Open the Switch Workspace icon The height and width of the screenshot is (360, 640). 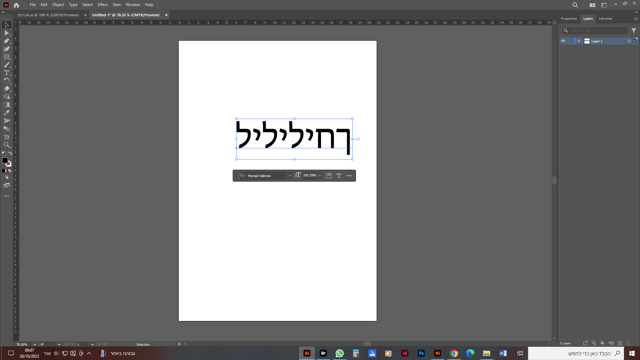(x=604, y=5)
